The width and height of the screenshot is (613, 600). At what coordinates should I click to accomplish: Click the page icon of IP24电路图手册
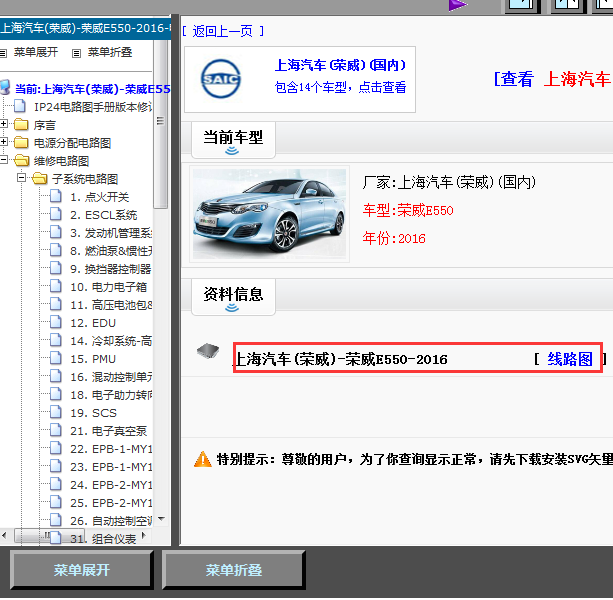20,106
